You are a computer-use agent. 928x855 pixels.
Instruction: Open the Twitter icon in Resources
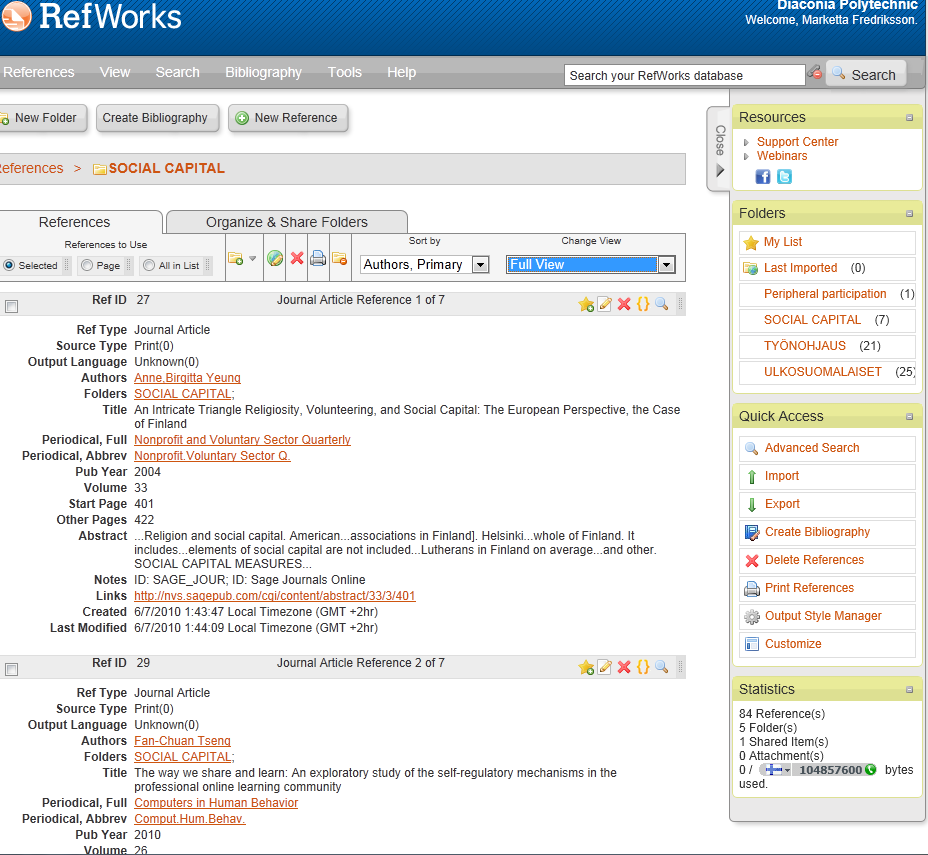click(x=784, y=176)
